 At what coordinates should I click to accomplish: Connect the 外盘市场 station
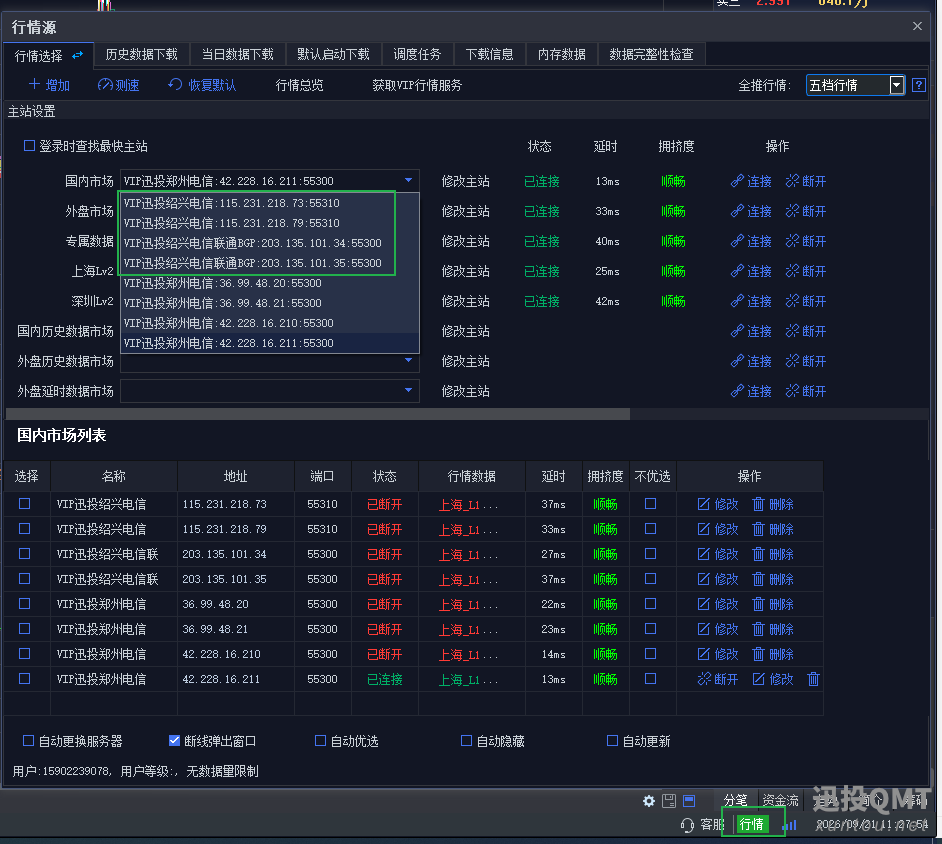click(x=750, y=211)
